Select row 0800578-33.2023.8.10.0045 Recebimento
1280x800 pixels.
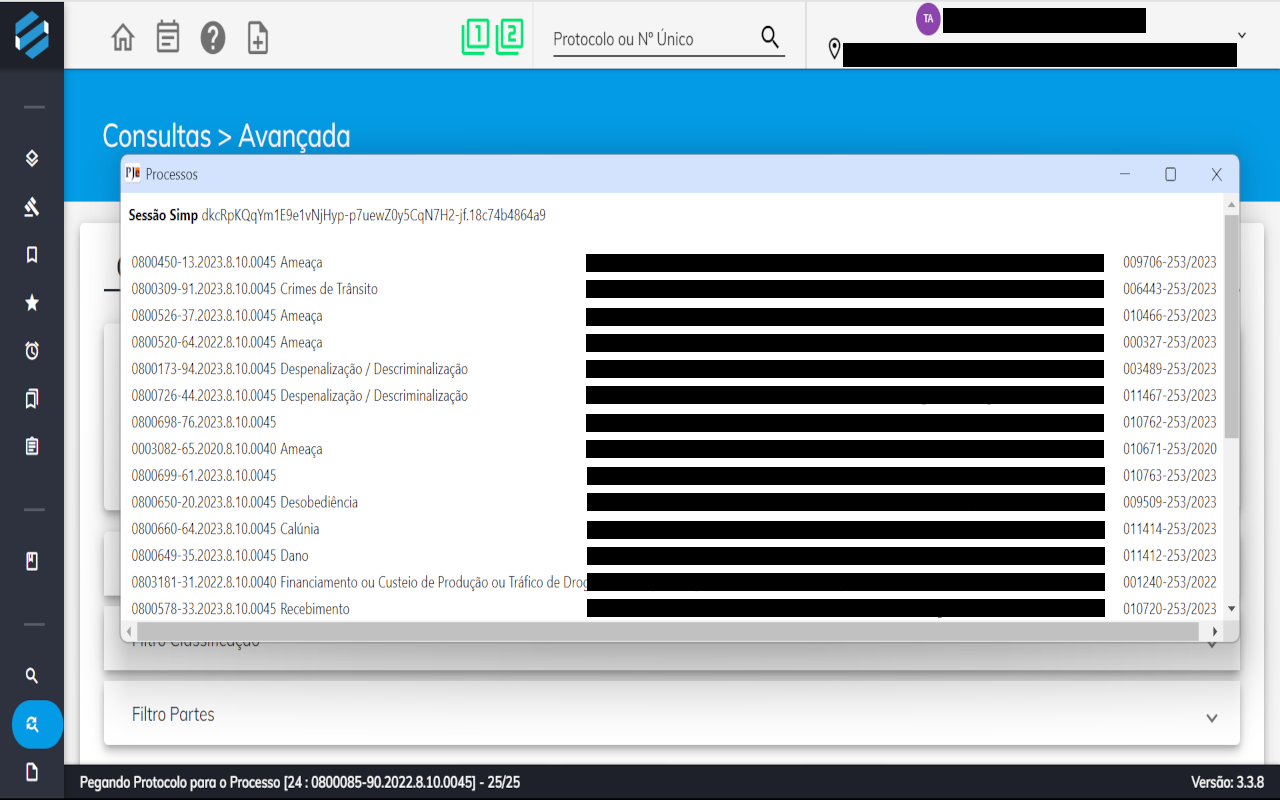(674, 609)
